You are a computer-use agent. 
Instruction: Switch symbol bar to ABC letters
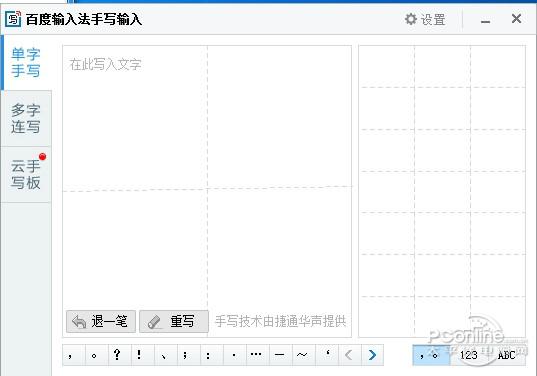pyautogui.click(x=507, y=355)
